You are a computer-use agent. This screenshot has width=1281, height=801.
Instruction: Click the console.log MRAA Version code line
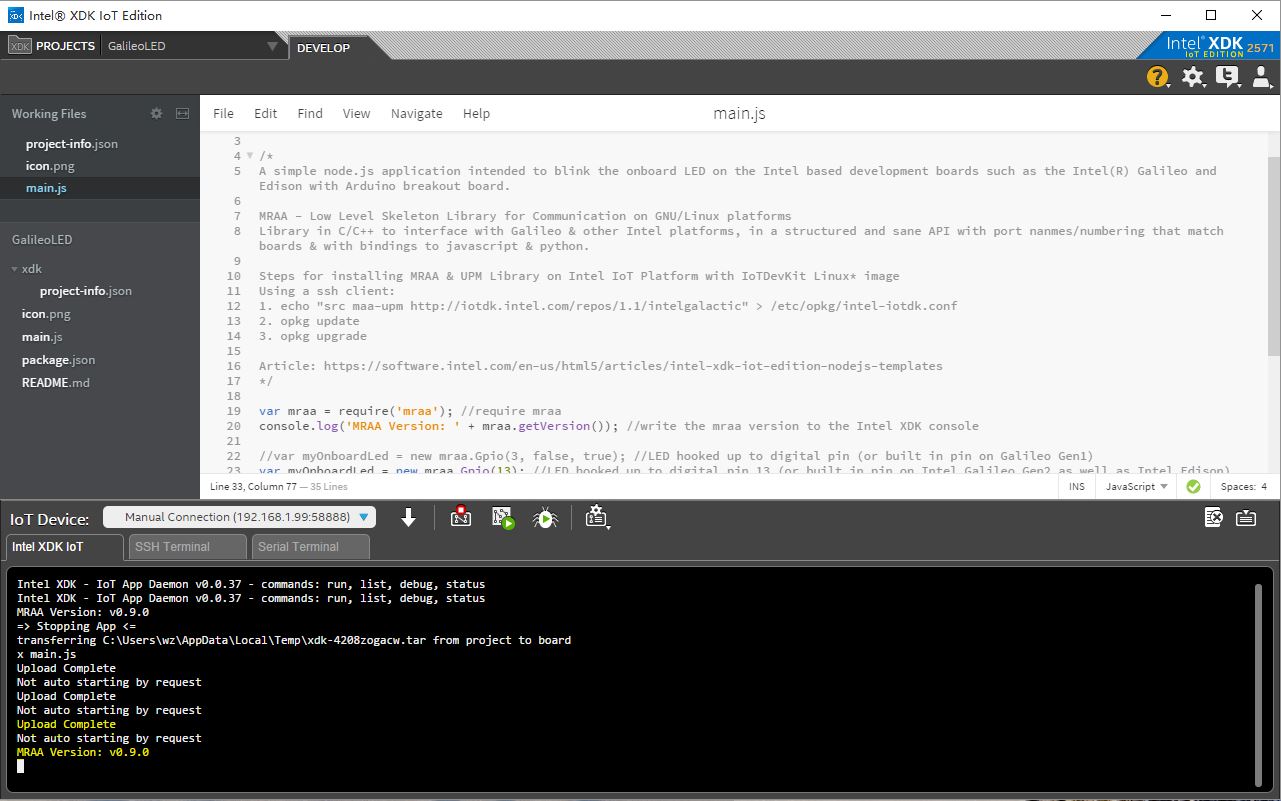pos(619,426)
